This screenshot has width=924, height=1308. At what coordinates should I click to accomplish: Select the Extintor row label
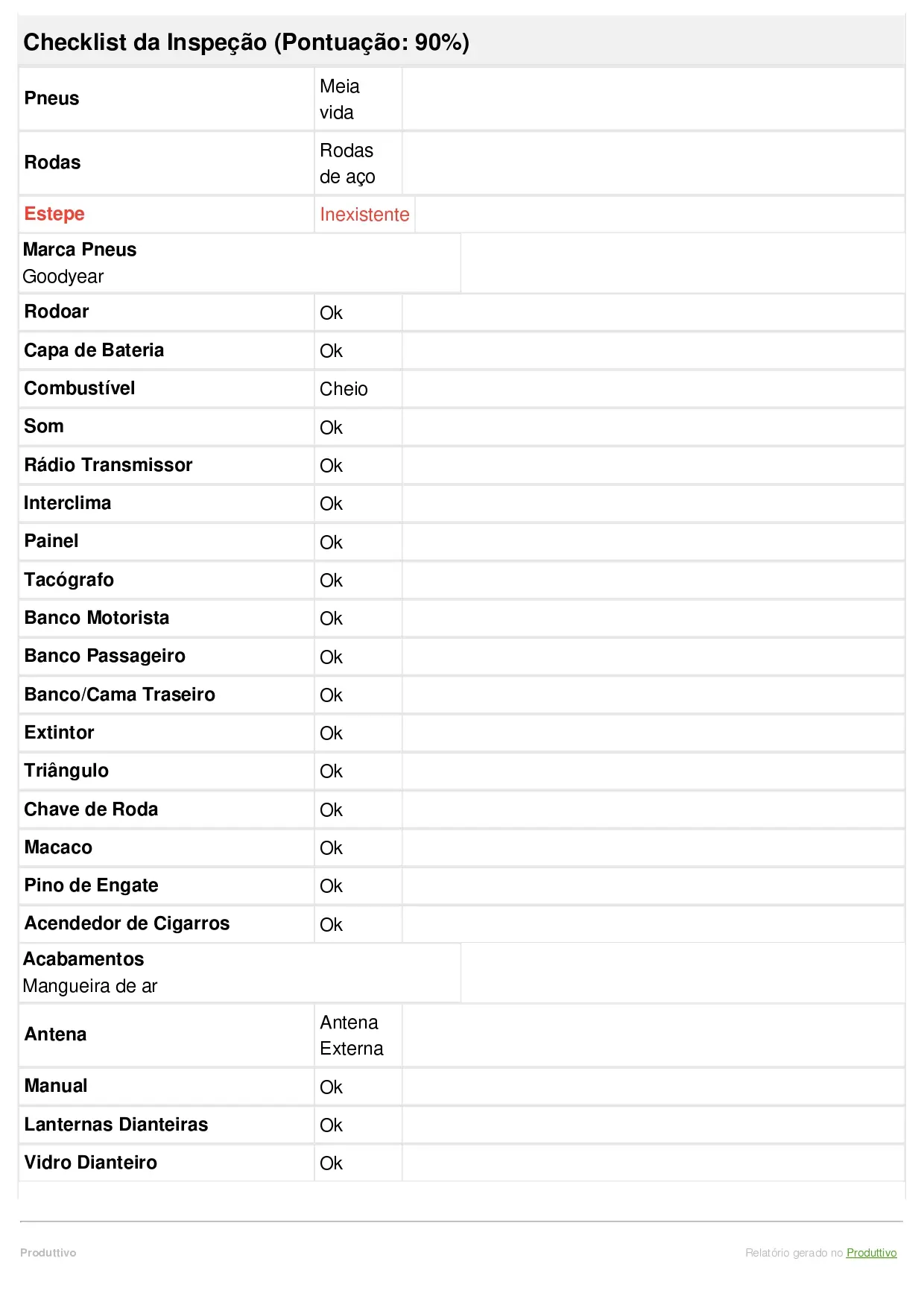click(59, 733)
